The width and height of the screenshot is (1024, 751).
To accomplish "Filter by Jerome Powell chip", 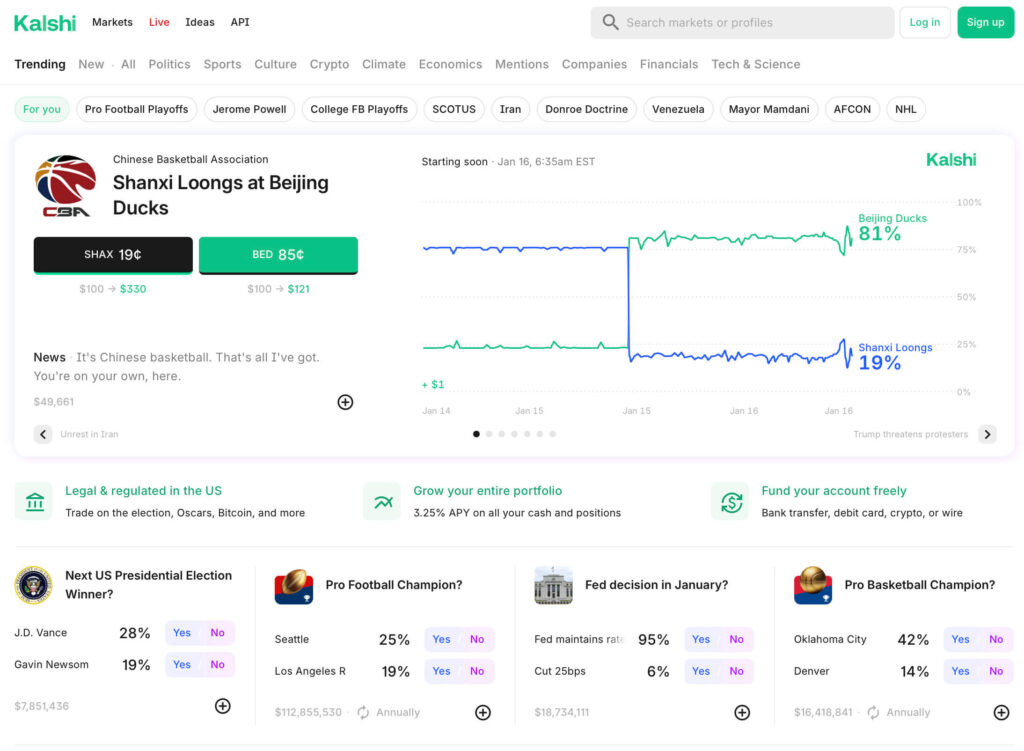I will pos(249,109).
